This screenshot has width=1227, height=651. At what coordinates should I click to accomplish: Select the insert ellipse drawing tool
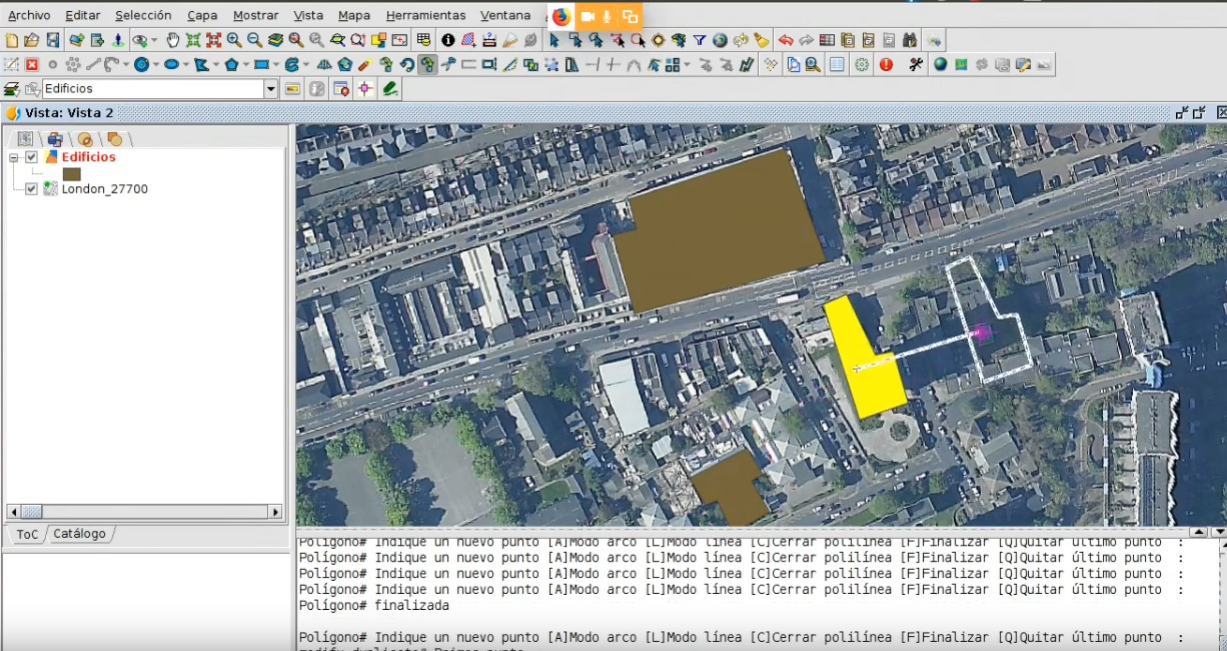tap(171, 65)
